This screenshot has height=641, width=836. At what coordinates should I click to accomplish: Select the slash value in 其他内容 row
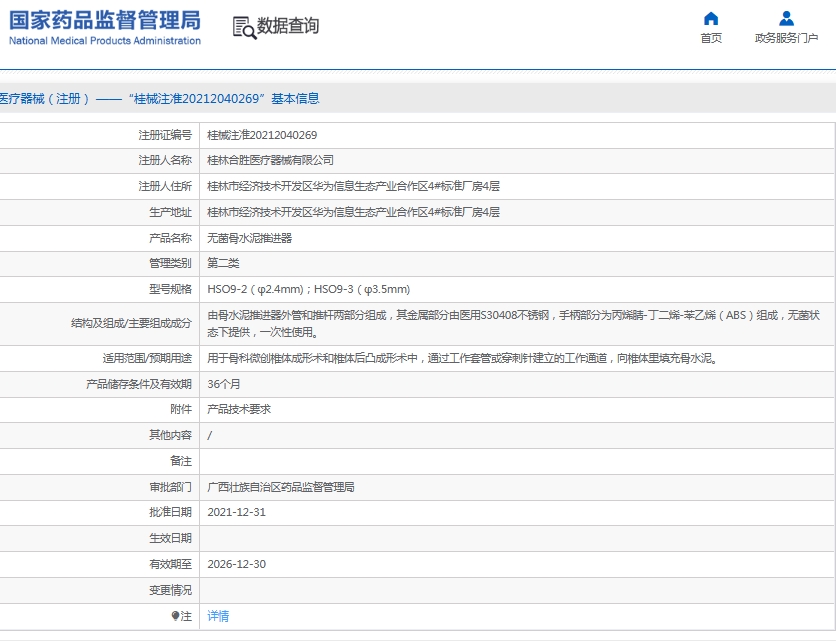point(210,436)
